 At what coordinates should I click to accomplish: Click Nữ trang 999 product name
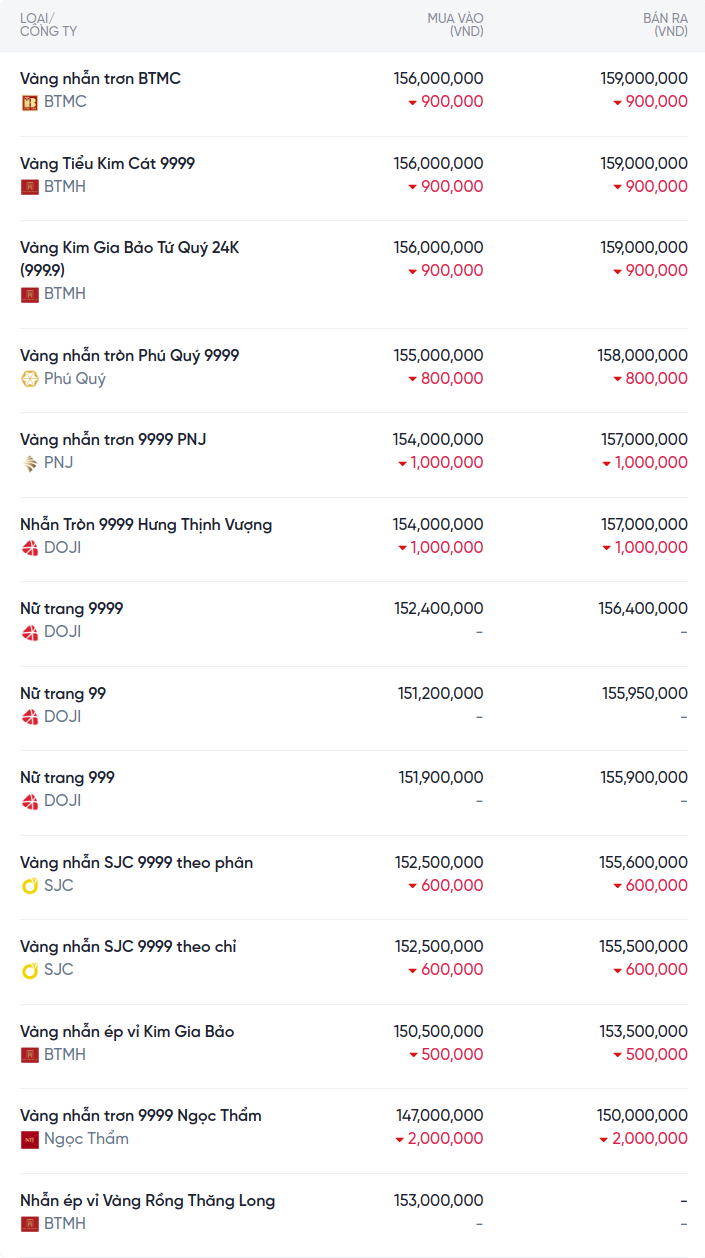coord(67,778)
